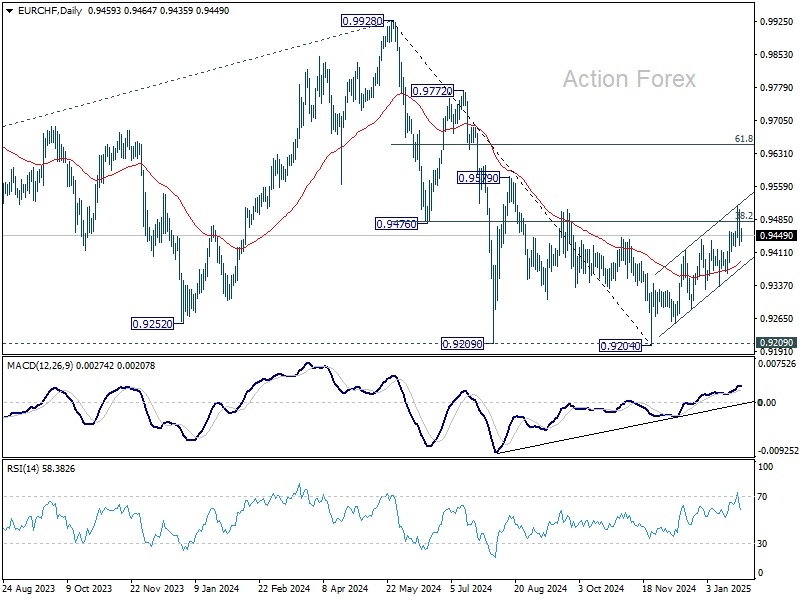
Task: Click the RSI(14) 58.3826 indicator label
Action: tap(41, 468)
